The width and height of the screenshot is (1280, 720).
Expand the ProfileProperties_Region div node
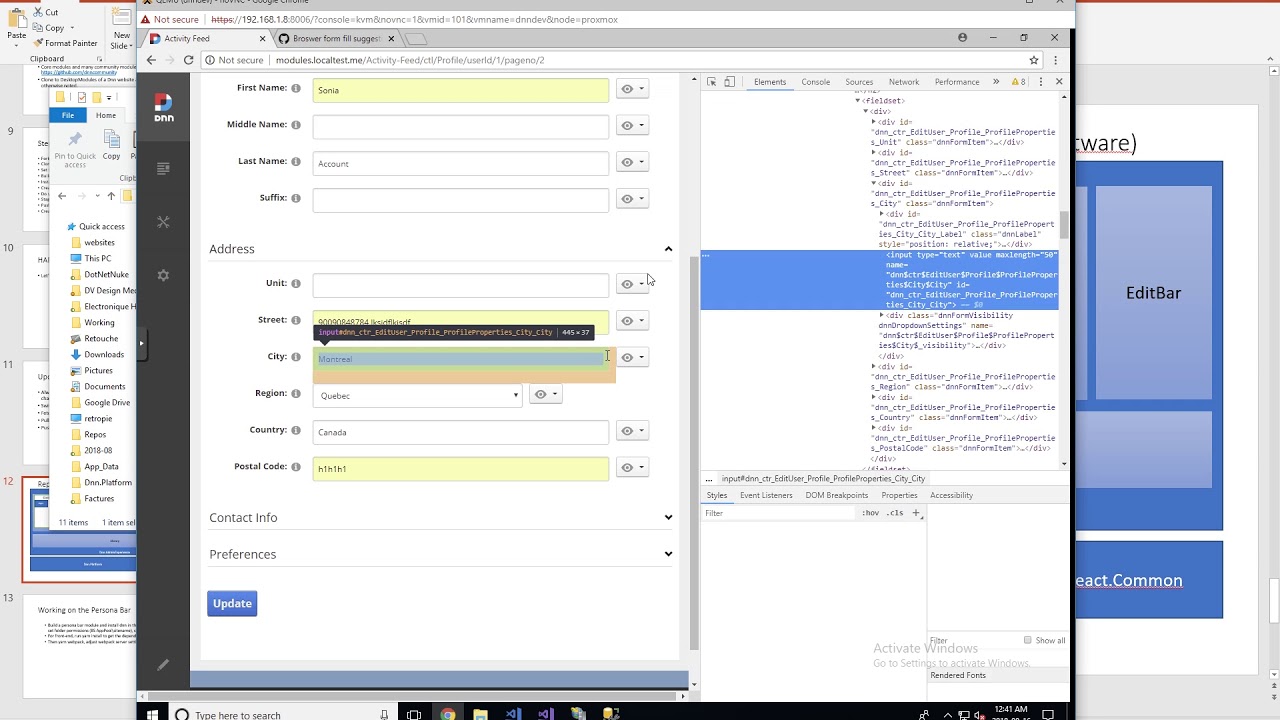click(x=874, y=367)
